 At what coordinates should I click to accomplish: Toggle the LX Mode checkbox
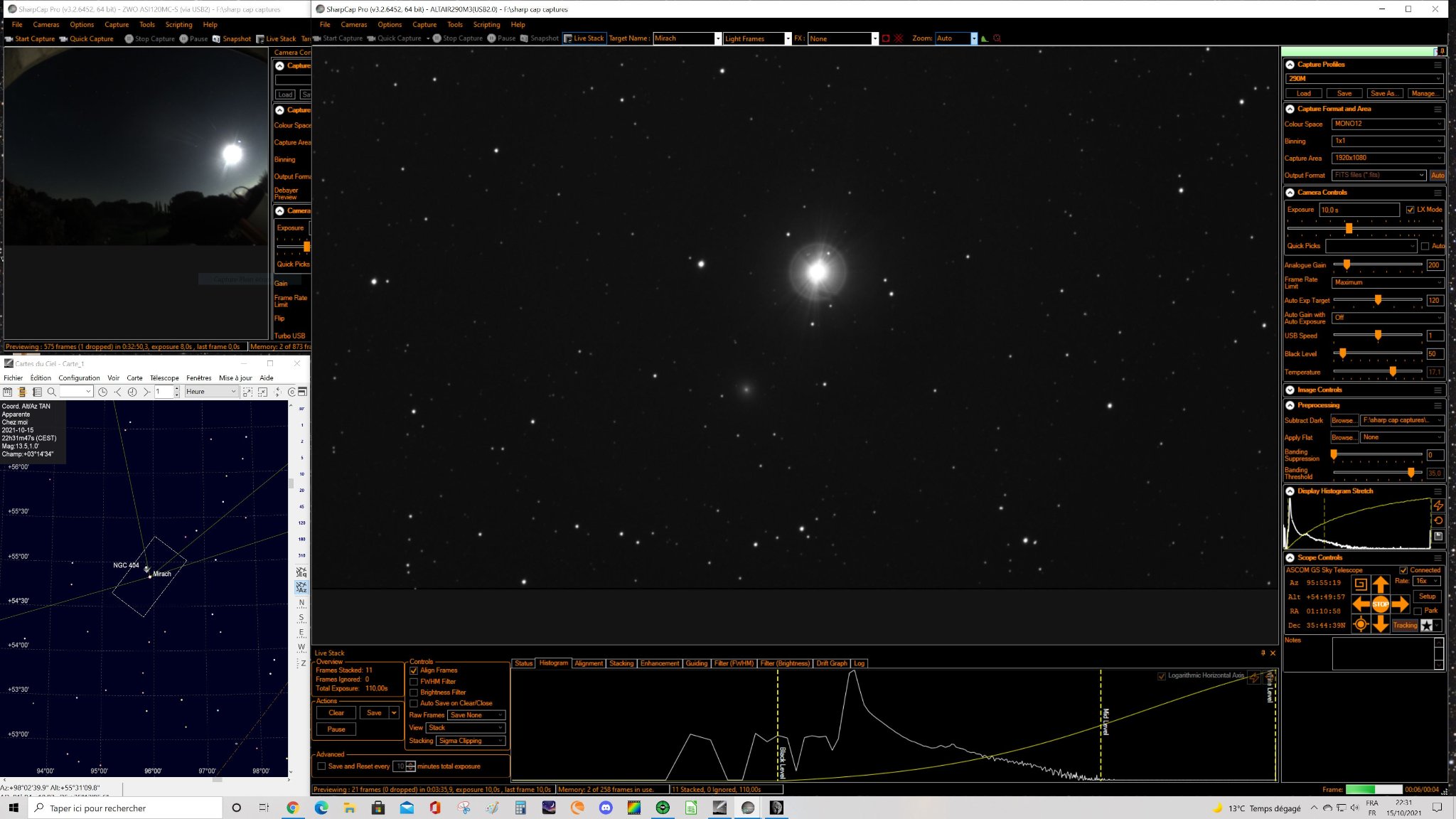pos(1410,210)
